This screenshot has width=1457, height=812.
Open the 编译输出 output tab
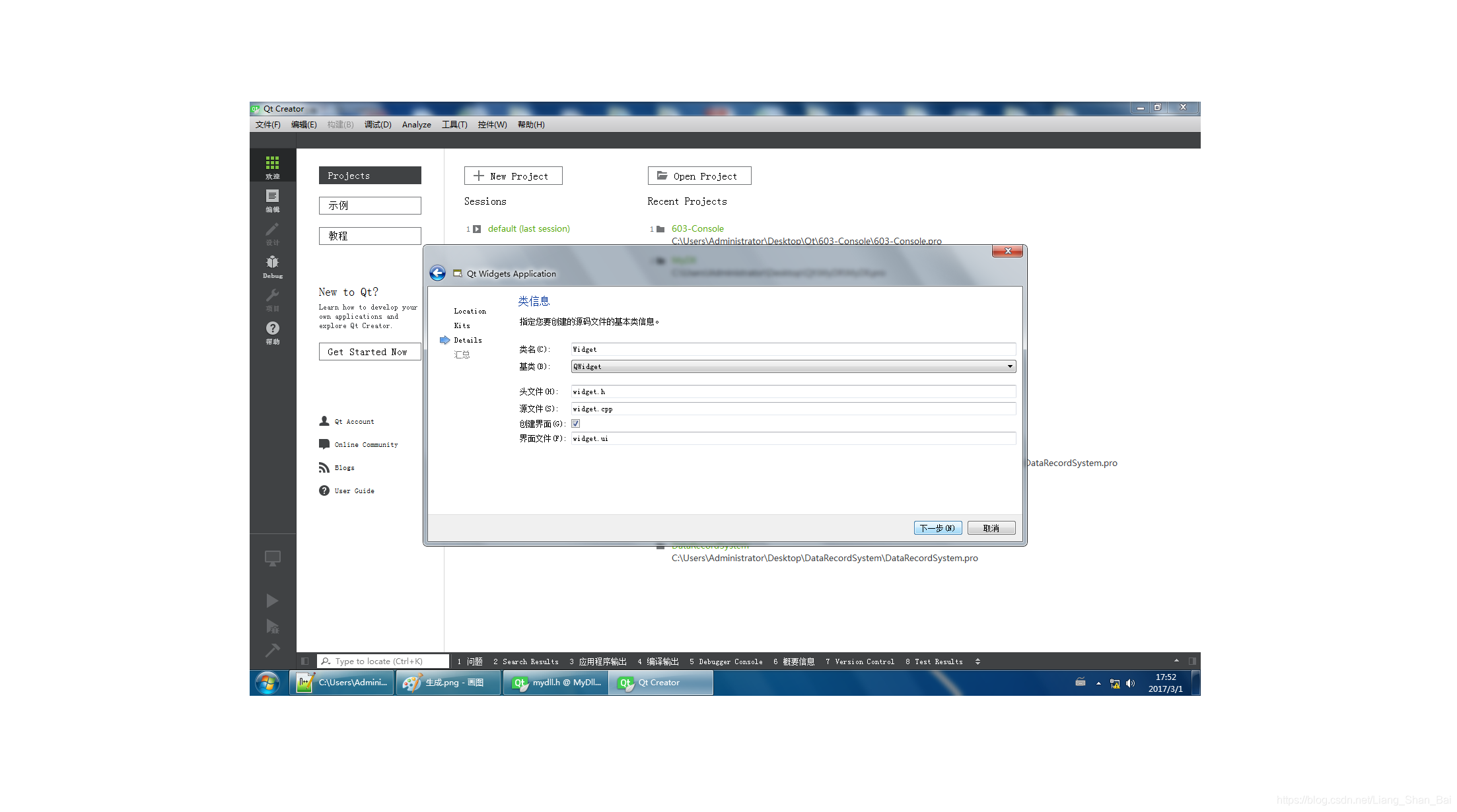658,661
